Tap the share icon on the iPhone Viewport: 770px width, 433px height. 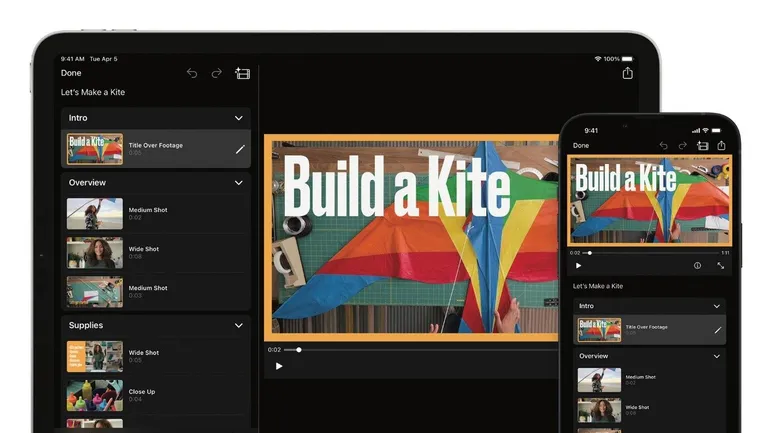tap(723, 146)
